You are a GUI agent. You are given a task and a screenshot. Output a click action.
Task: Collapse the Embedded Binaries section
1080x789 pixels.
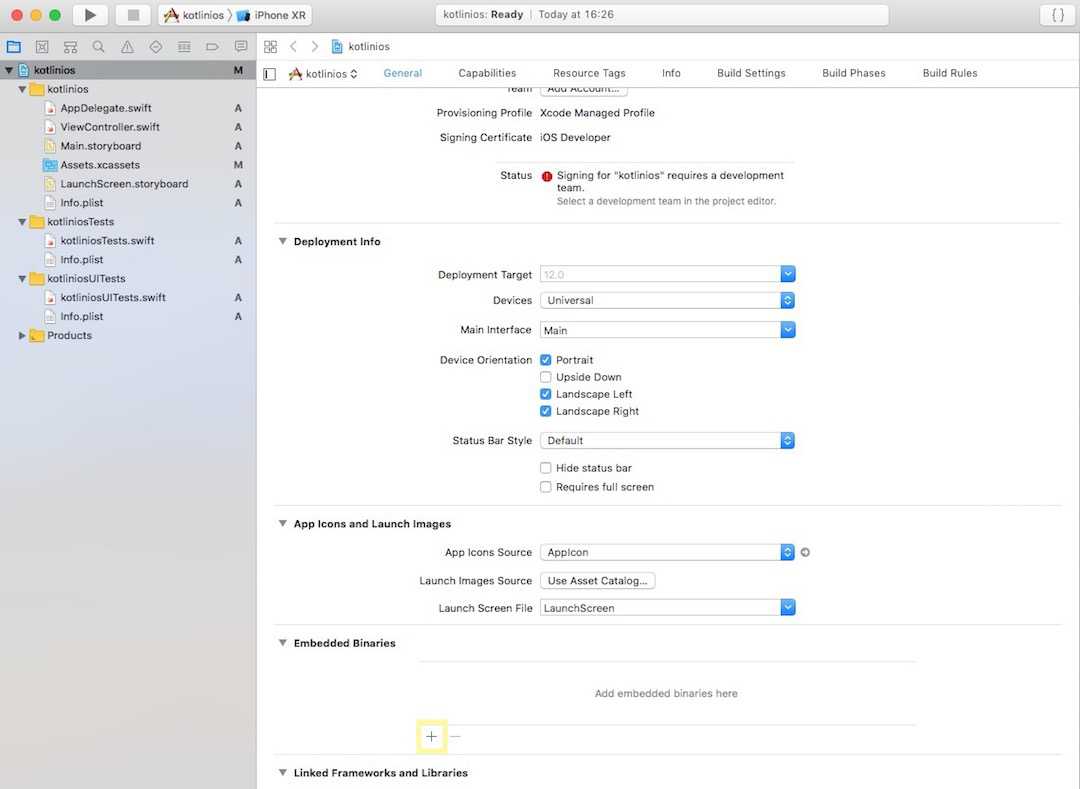click(x=282, y=643)
